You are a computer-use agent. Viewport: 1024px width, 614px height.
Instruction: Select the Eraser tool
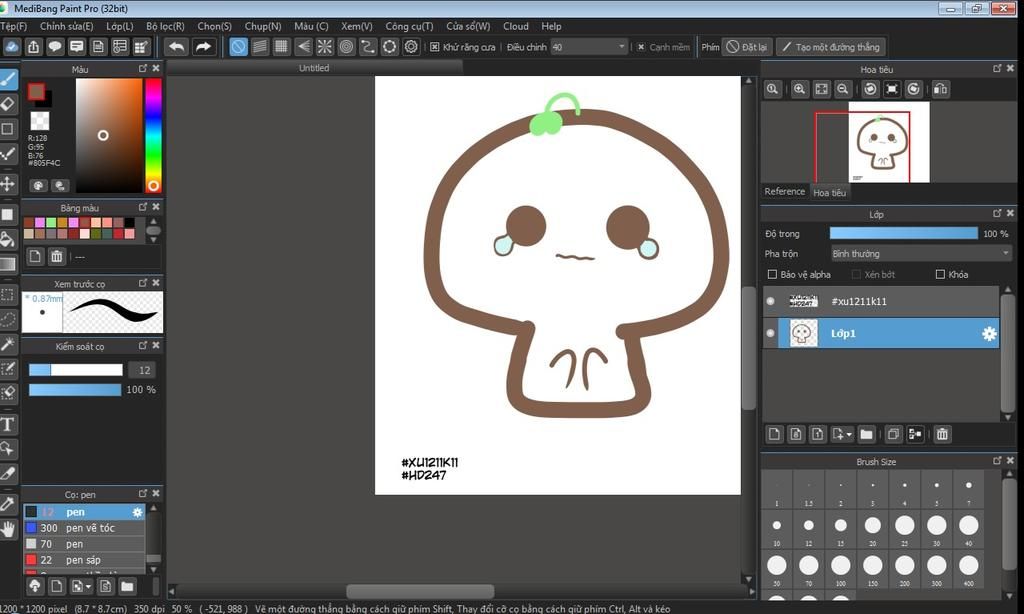8,103
